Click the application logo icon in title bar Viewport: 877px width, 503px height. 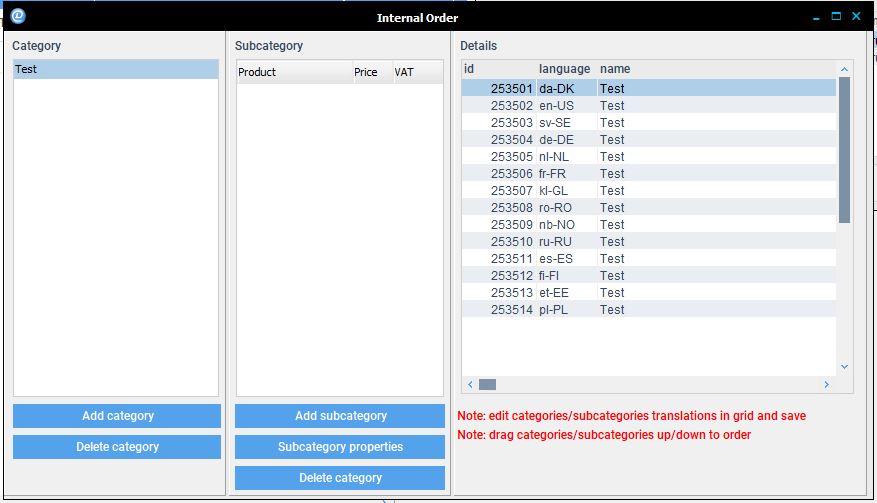[18, 16]
